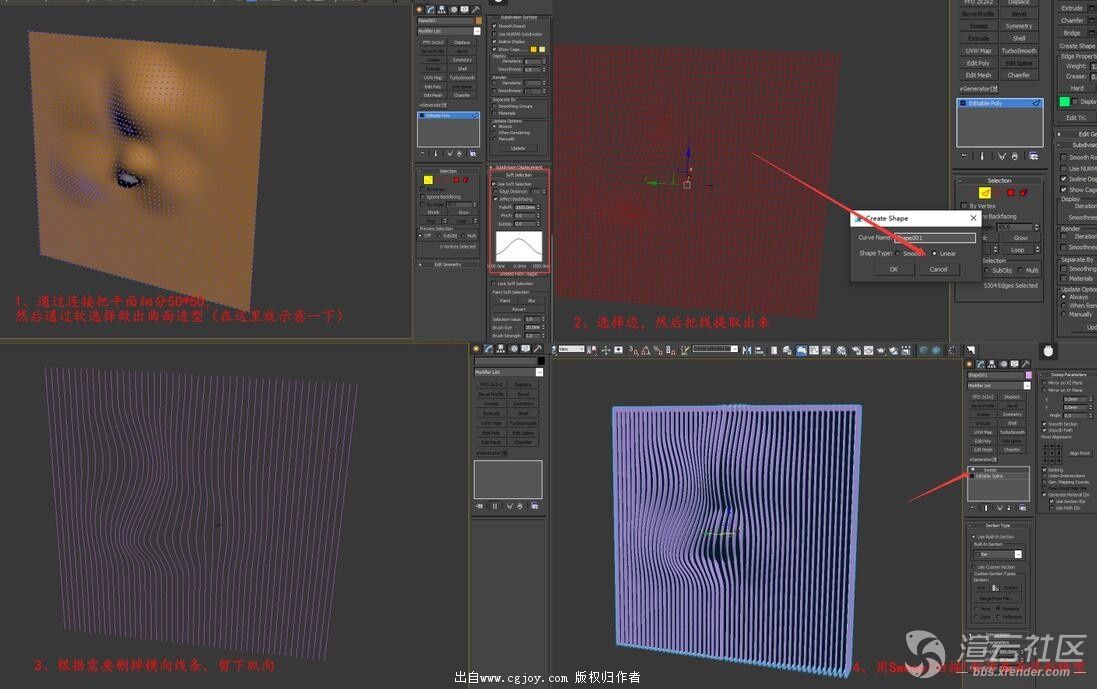Select the yellow Edge sub-object icon
1097x689 pixels.
pos(984,192)
